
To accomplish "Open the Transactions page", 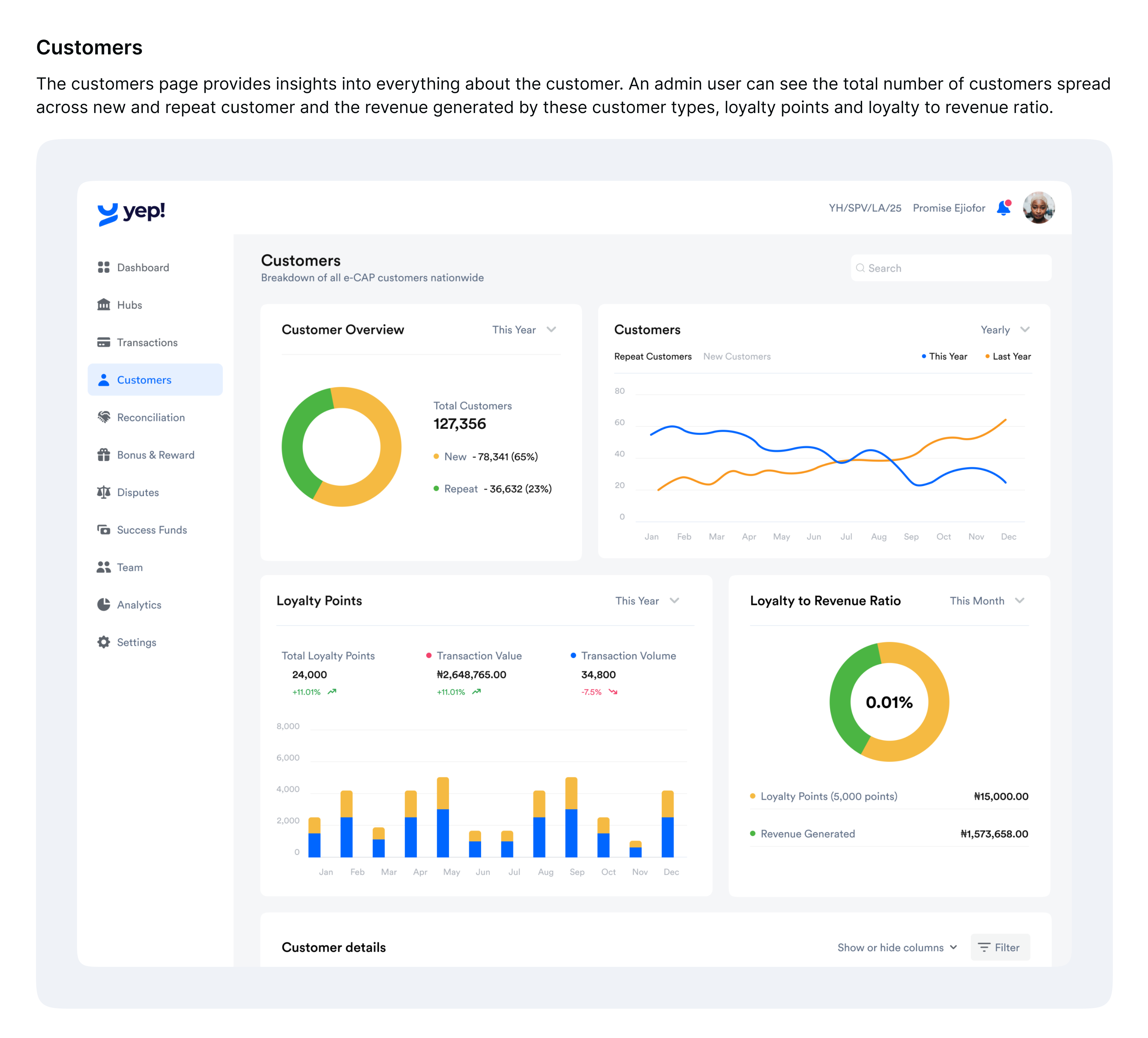I will [147, 342].
